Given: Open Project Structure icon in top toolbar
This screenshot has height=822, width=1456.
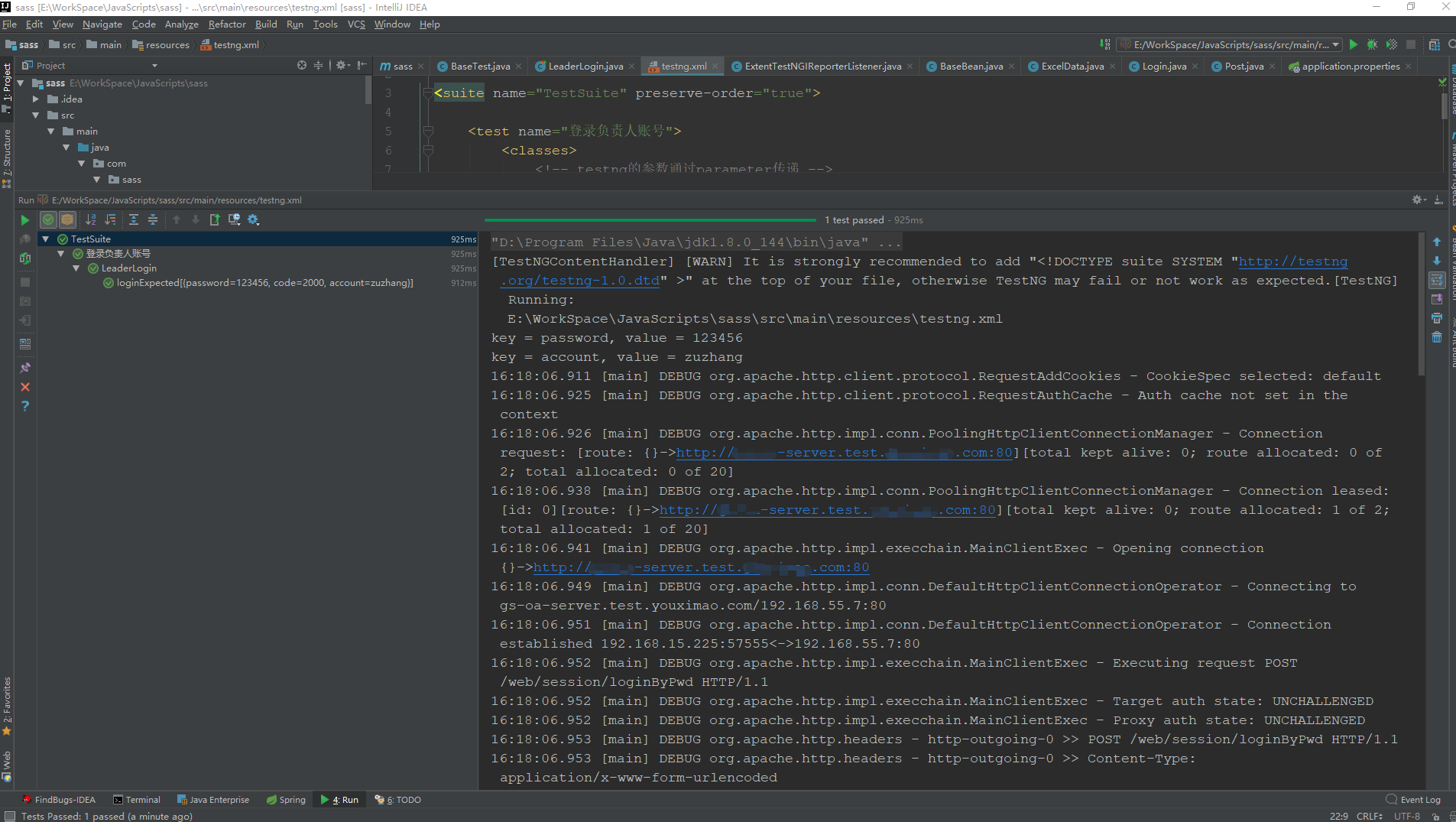Looking at the screenshot, I should 1435,45.
